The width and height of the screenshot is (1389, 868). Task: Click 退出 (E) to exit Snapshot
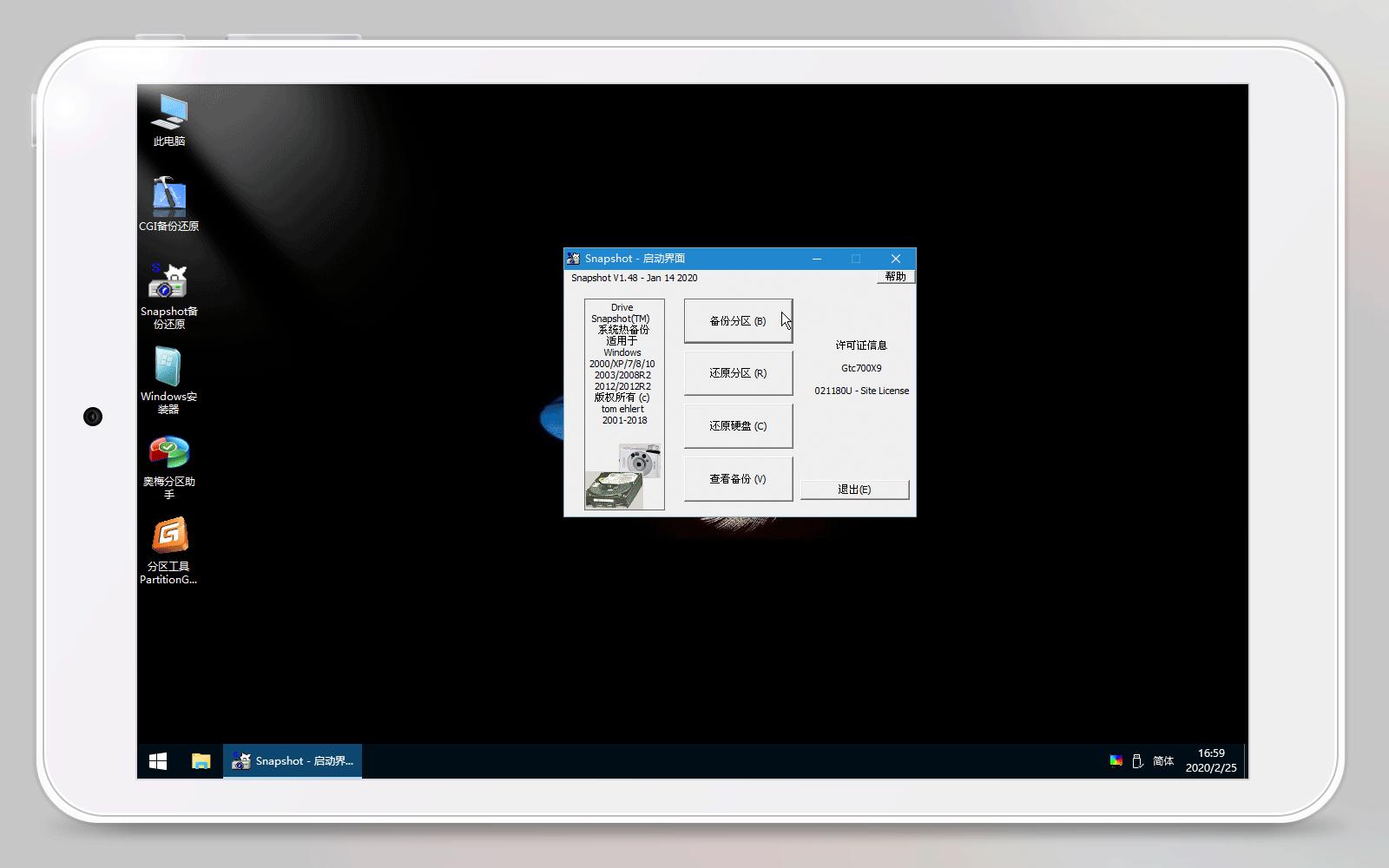click(x=854, y=490)
